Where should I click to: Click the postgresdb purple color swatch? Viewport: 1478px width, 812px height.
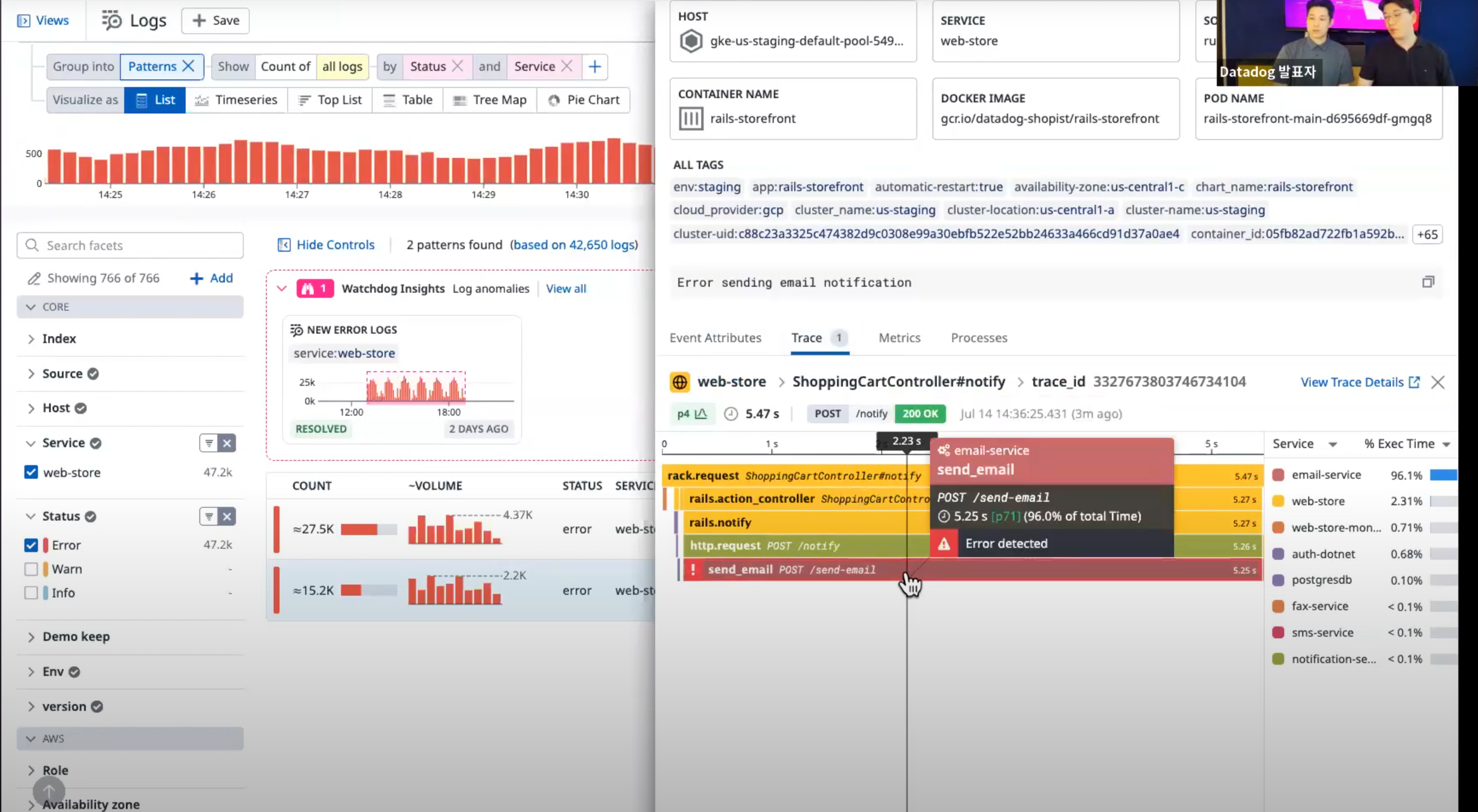point(1278,580)
